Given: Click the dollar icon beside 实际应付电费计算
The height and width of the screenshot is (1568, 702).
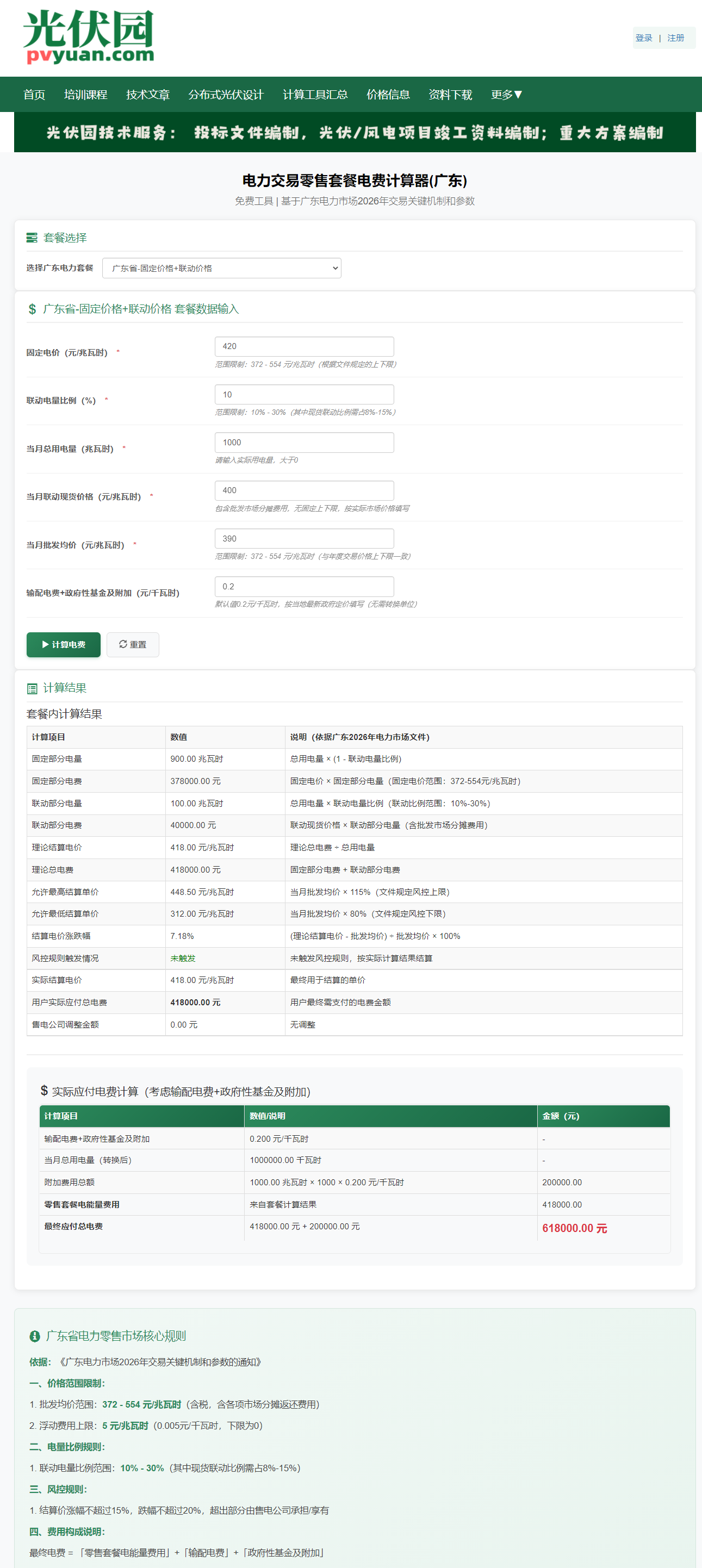Looking at the screenshot, I should pos(44,1091).
